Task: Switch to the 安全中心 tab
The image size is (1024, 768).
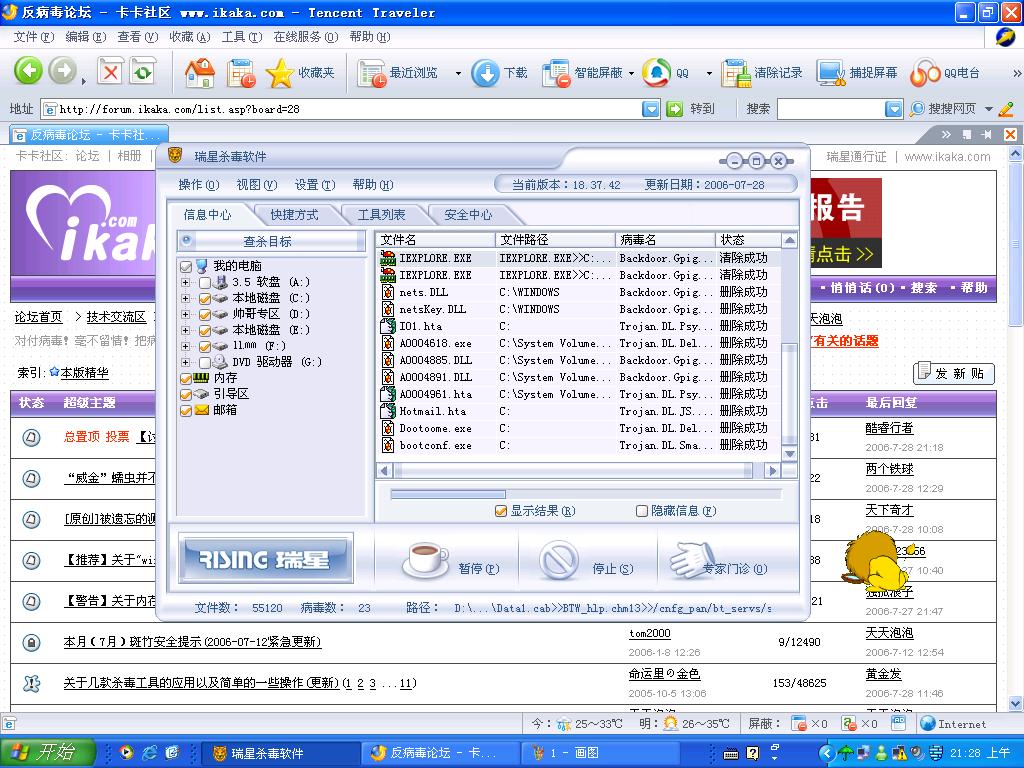Action: click(x=468, y=214)
